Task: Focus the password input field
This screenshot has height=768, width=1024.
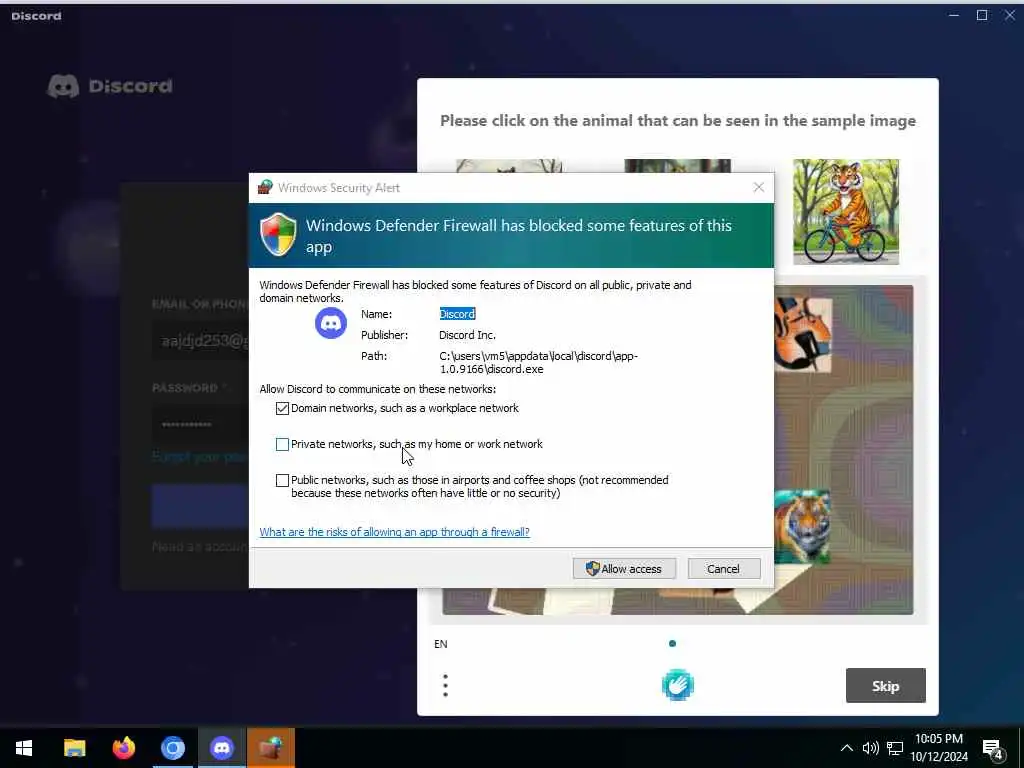Action: click(200, 424)
